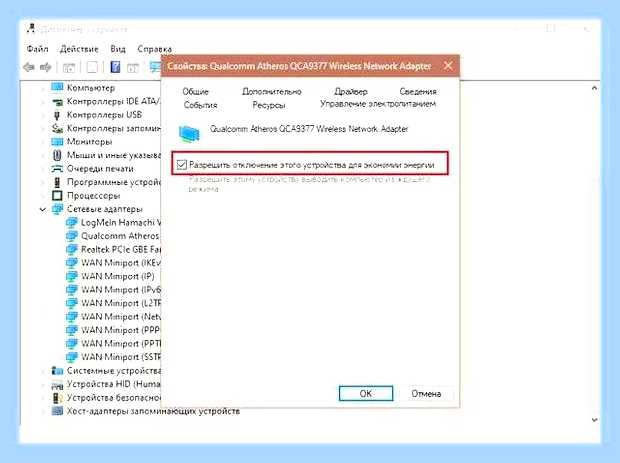Close the Properties dialog with X
Viewport: 620px width, 463px height.
pyautogui.click(x=448, y=66)
